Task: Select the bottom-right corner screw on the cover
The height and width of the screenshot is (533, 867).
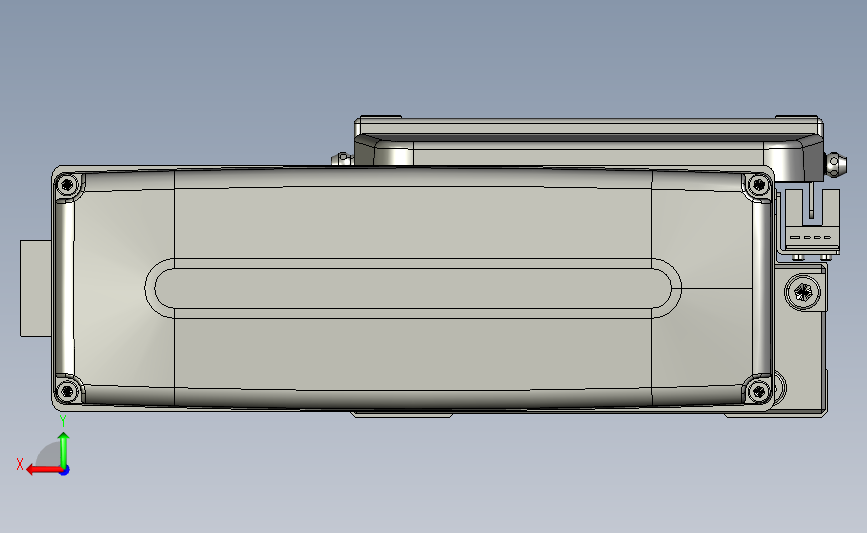Action: tap(758, 391)
